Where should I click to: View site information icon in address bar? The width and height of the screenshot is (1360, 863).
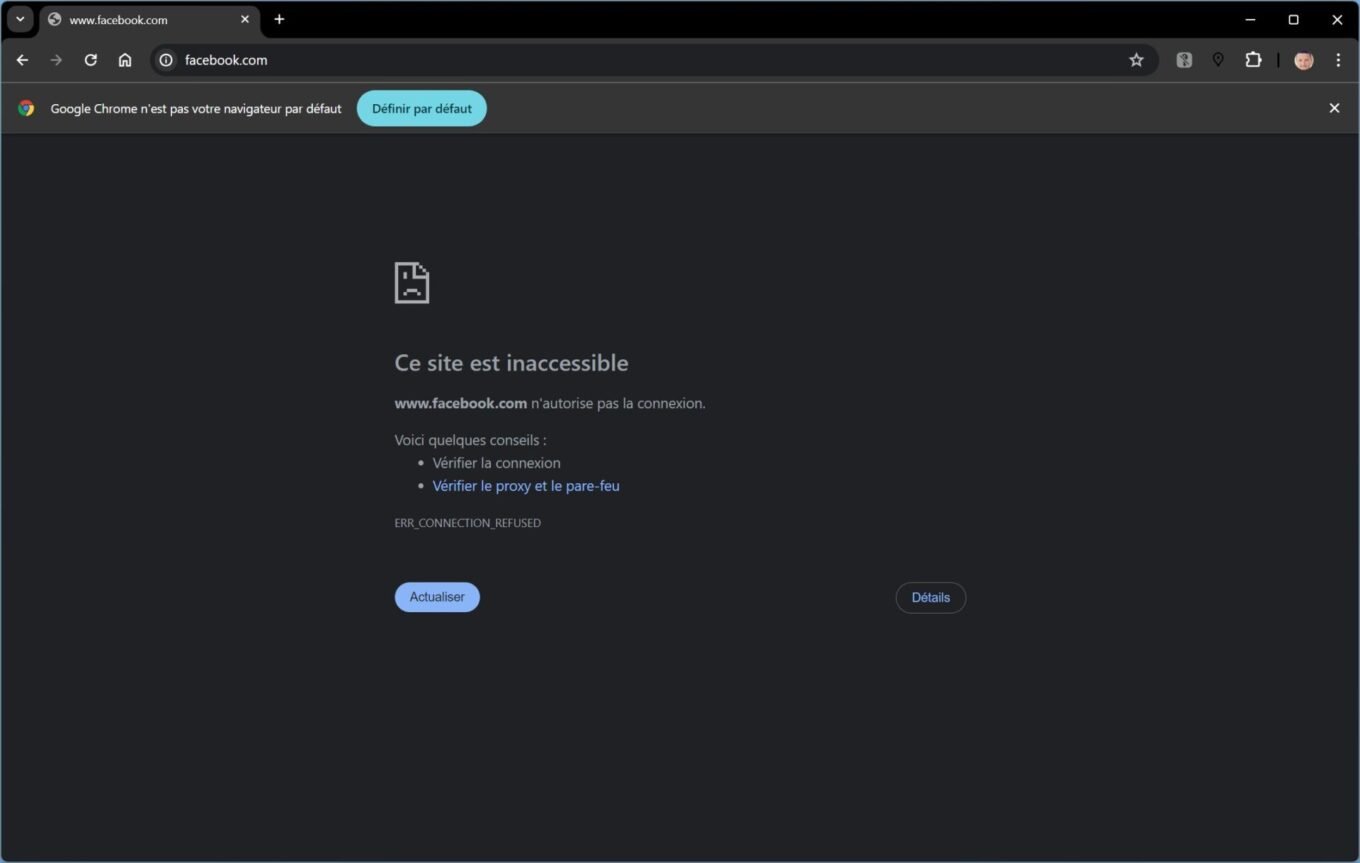pos(166,60)
